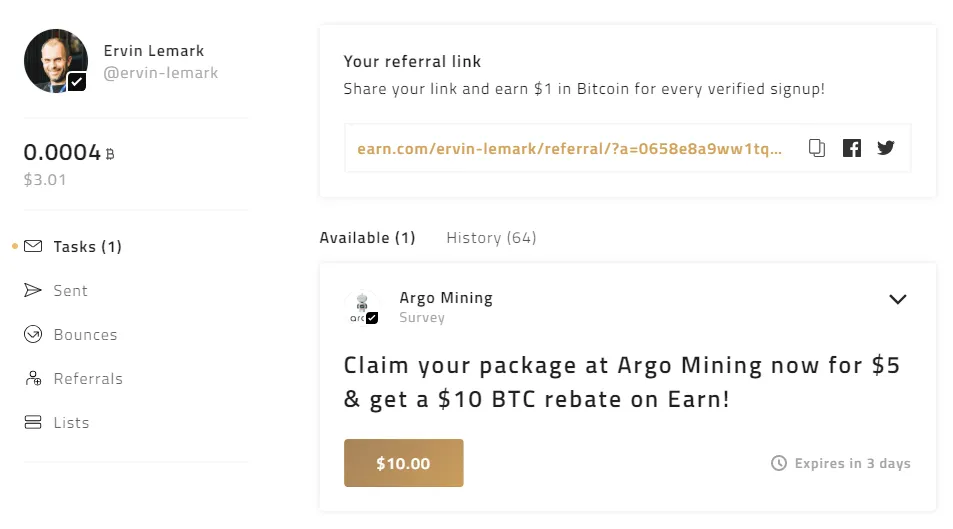Open the Argo Mining task headline
Viewport: 953px width, 529px height.
coord(621,382)
